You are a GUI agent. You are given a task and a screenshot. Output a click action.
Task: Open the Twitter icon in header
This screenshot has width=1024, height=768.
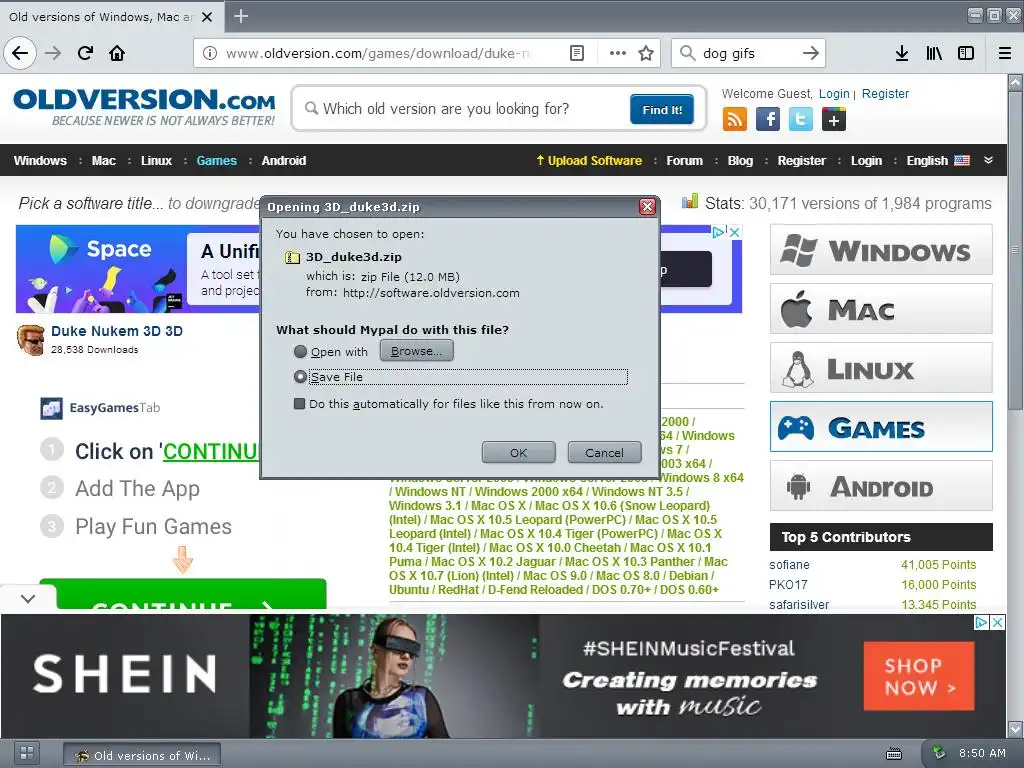click(801, 120)
